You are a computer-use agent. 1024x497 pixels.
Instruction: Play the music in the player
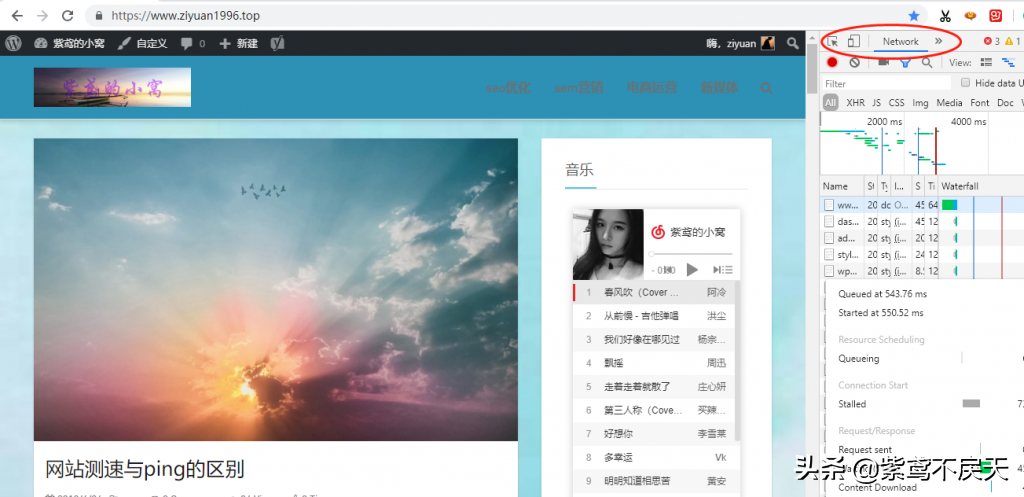692,270
